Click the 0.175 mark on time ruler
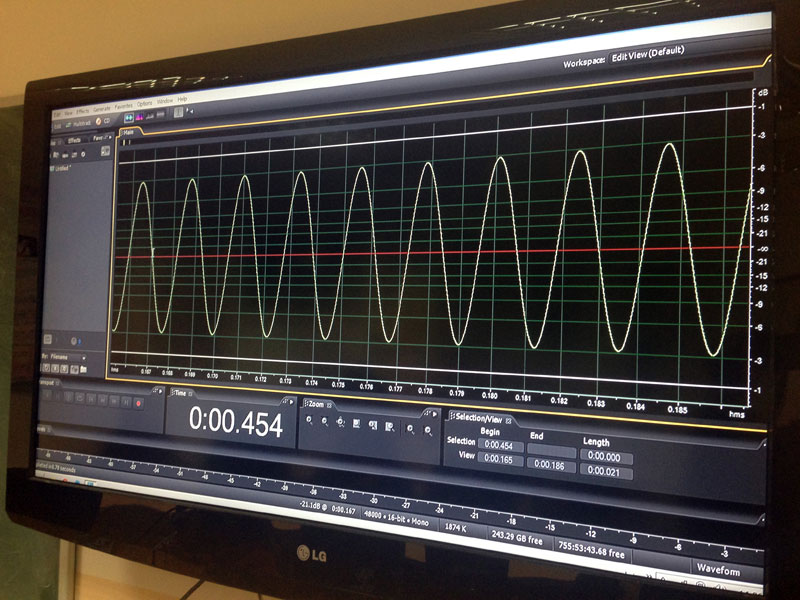The image size is (800, 600). point(338,385)
